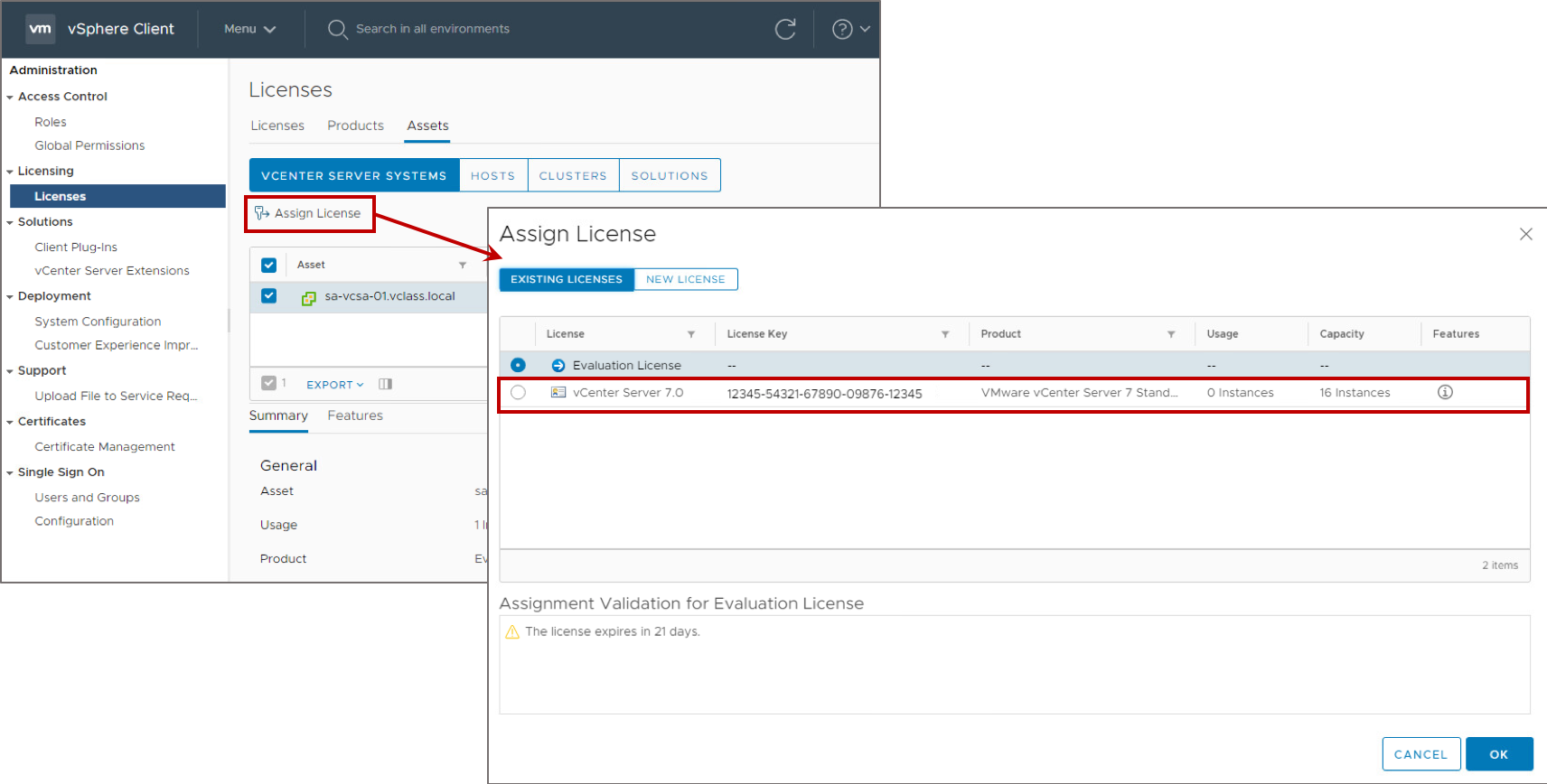Switch to the Licenses tab

(x=277, y=126)
